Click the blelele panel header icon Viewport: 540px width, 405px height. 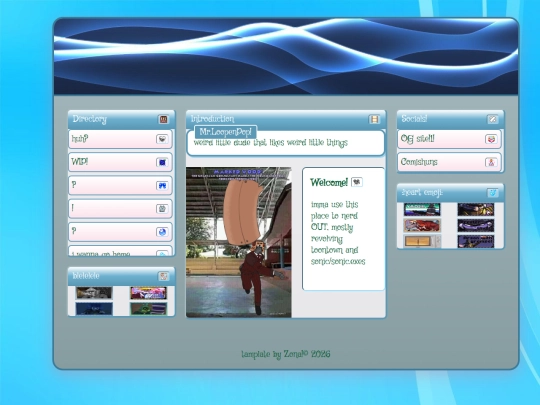[x=163, y=276]
